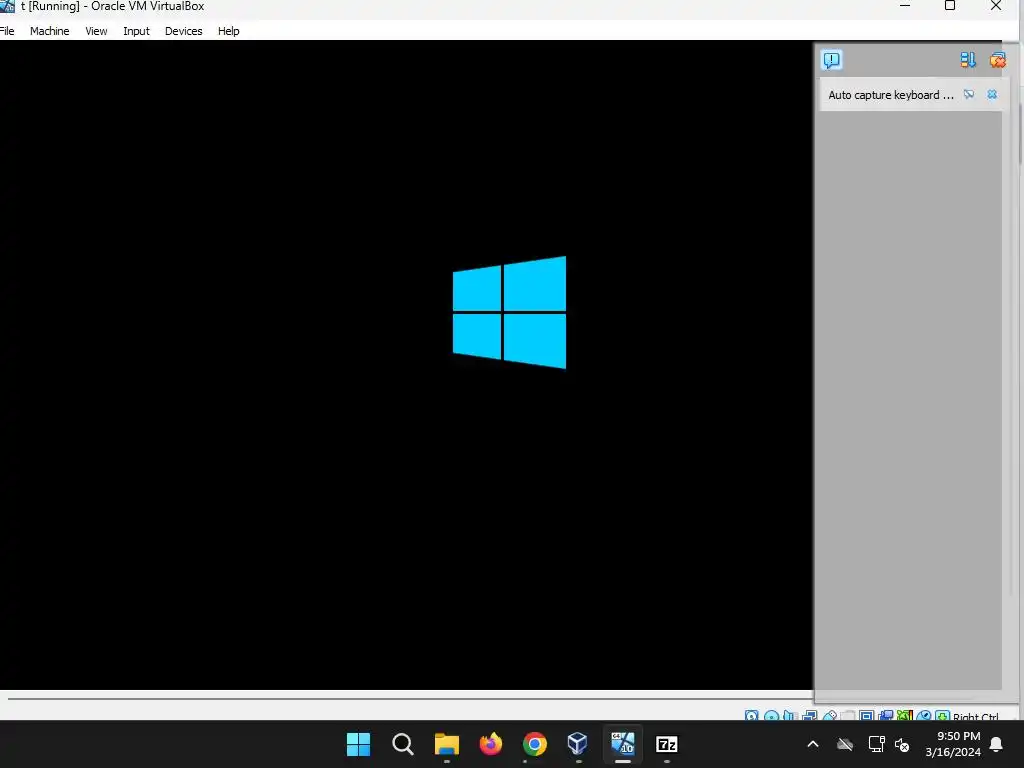Click the hard disk activity status icon
This screenshot has height=768, width=1024.
[752, 716]
